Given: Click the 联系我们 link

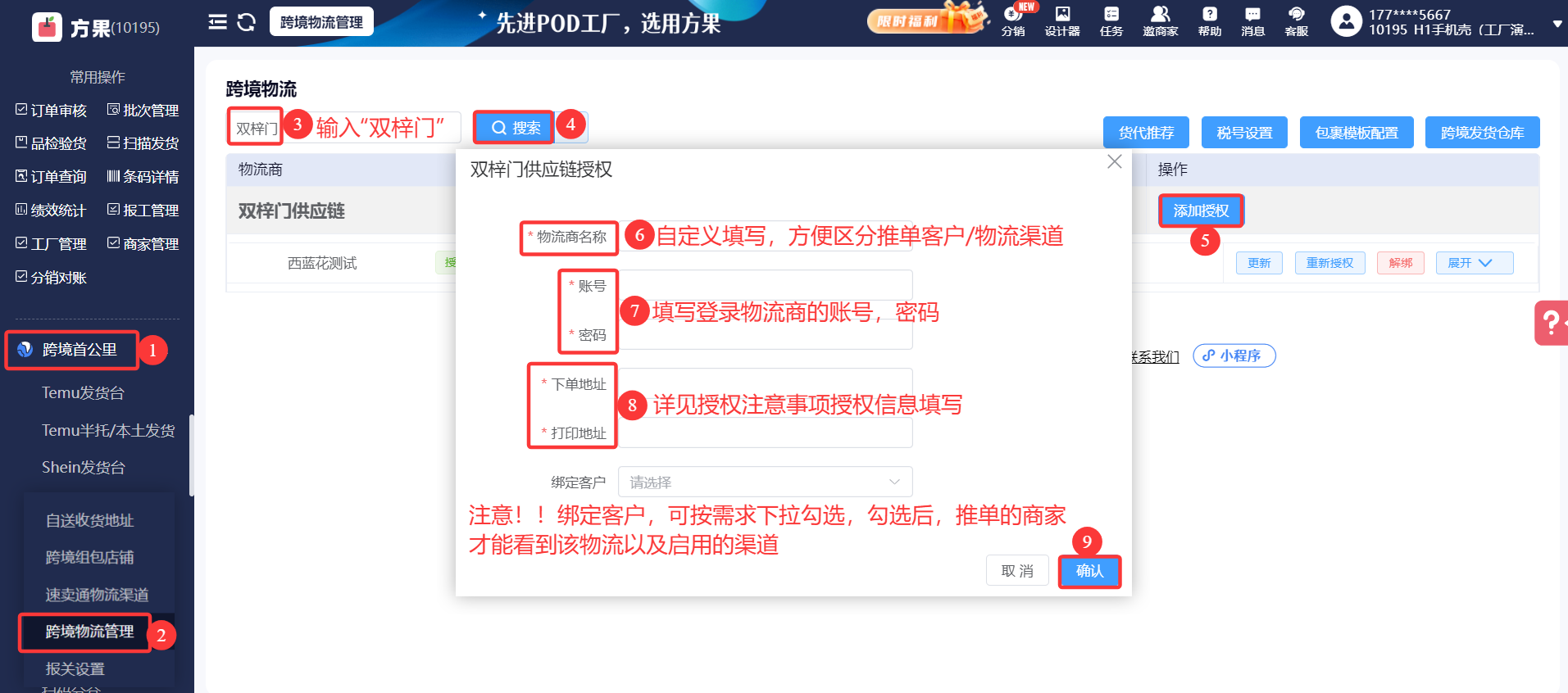Looking at the screenshot, I should pos(1155,356).
